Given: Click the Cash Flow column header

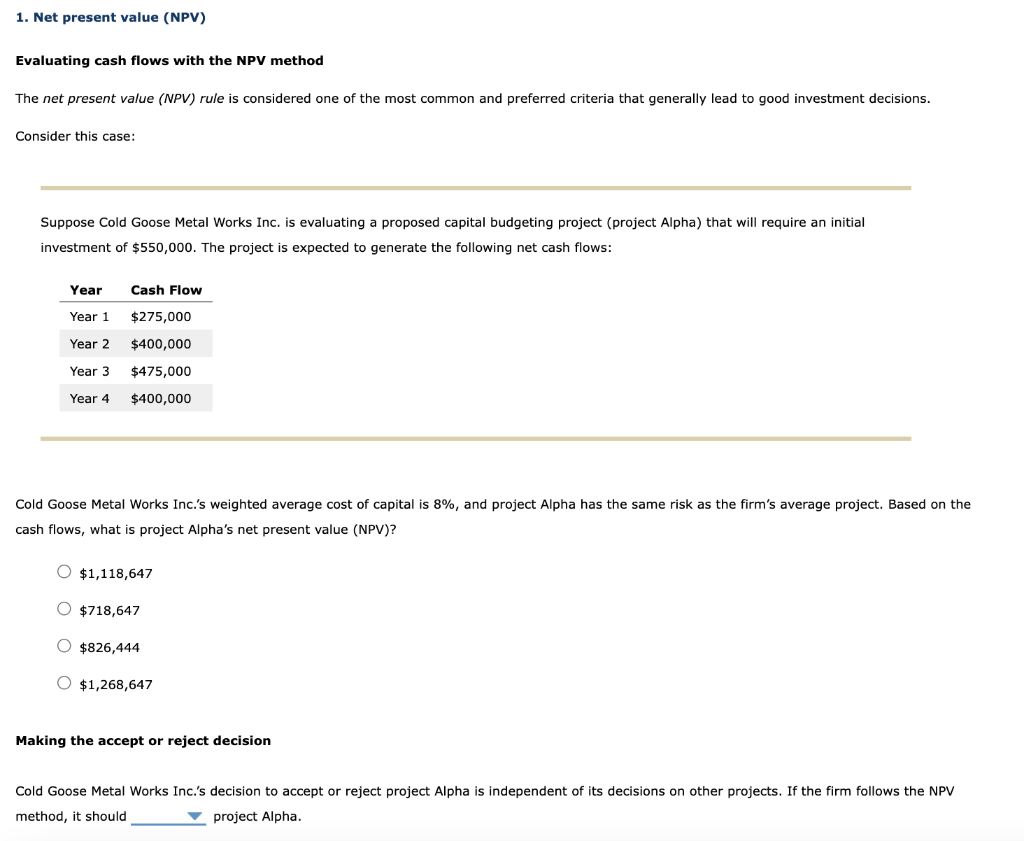Looking at the screenshot, I should point(166,289).
